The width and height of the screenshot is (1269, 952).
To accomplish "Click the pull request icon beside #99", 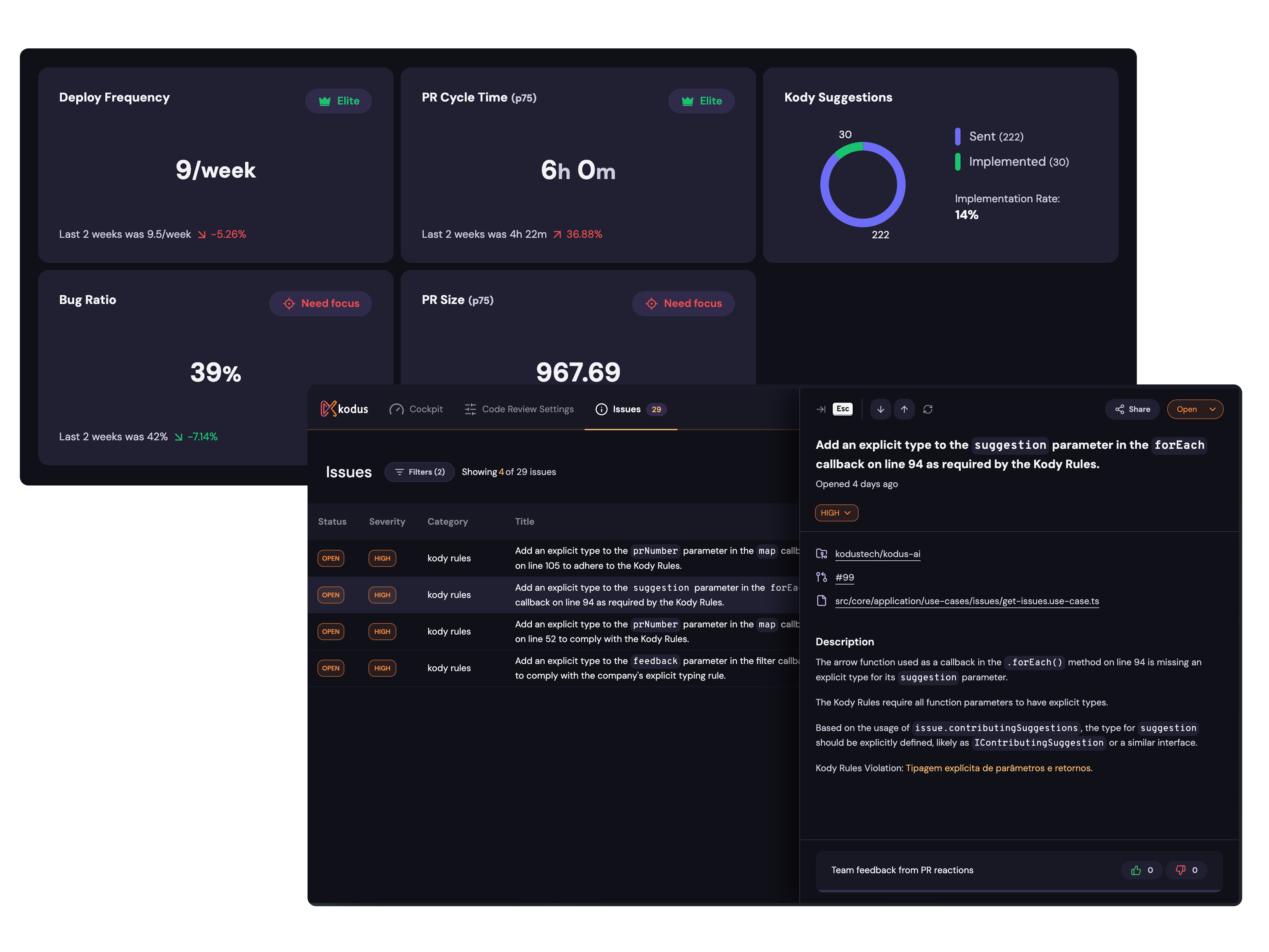I will coord(822,577).
